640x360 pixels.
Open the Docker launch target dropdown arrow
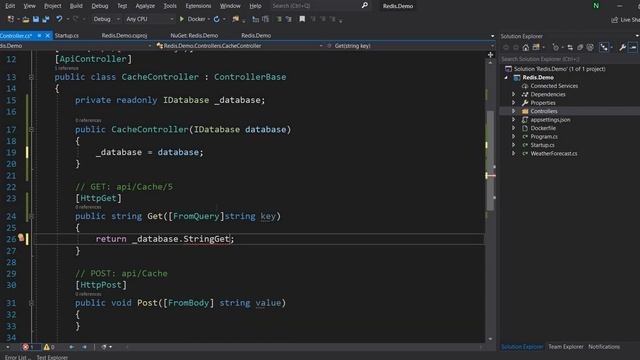(x=209, y=19)
